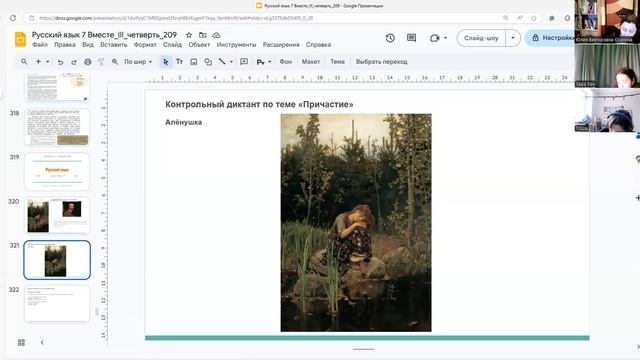Open version history clock icon
The image size is (640, 360).
(x=390, y=38)
